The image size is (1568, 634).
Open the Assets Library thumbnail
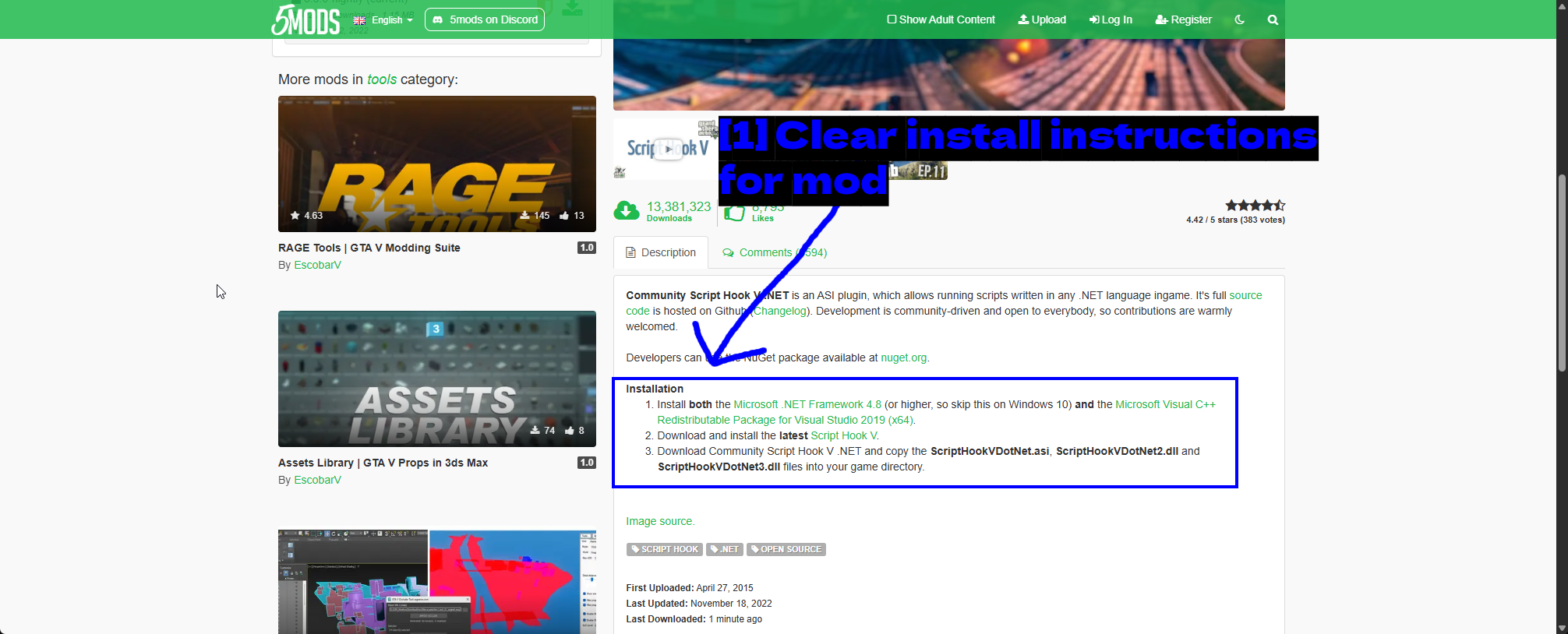click(437, 379)
